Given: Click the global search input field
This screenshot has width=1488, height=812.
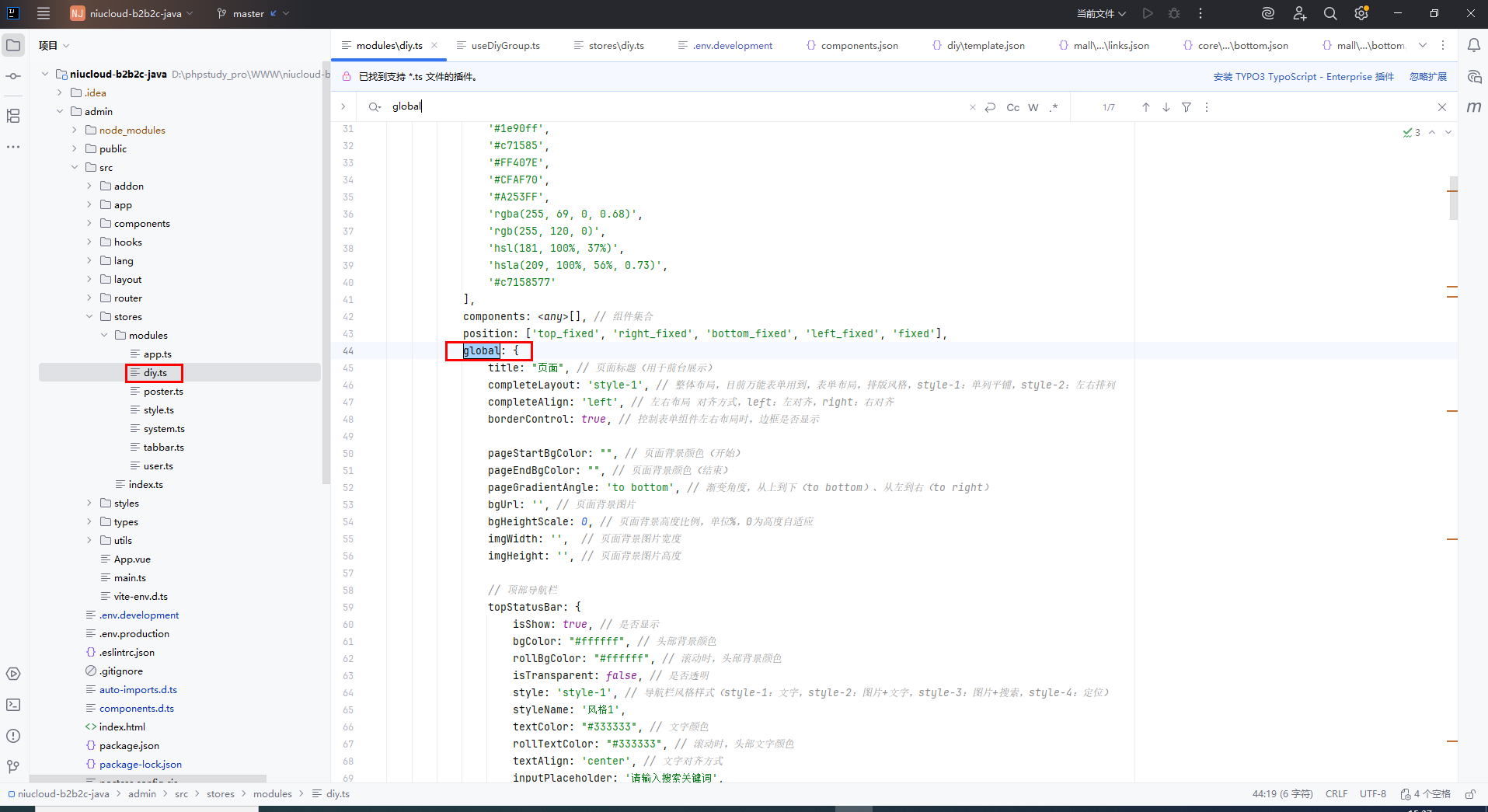Looking at the screenshot, I should point(668,106).
